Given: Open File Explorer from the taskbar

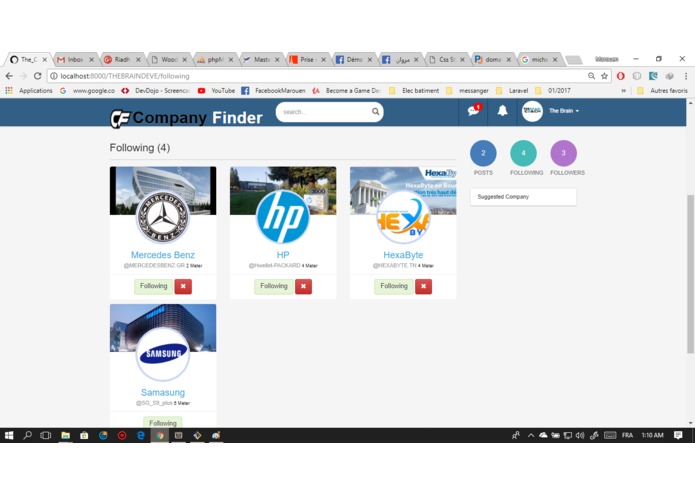Looking at the screenshot, I should (66, 436).
